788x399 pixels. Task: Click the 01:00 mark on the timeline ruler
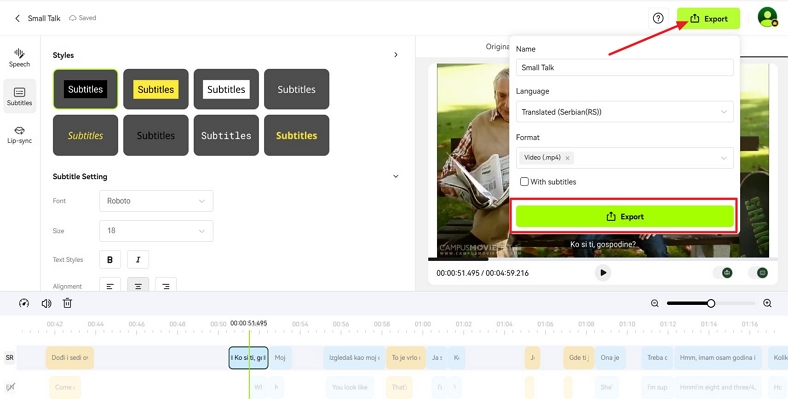[423, 324]
